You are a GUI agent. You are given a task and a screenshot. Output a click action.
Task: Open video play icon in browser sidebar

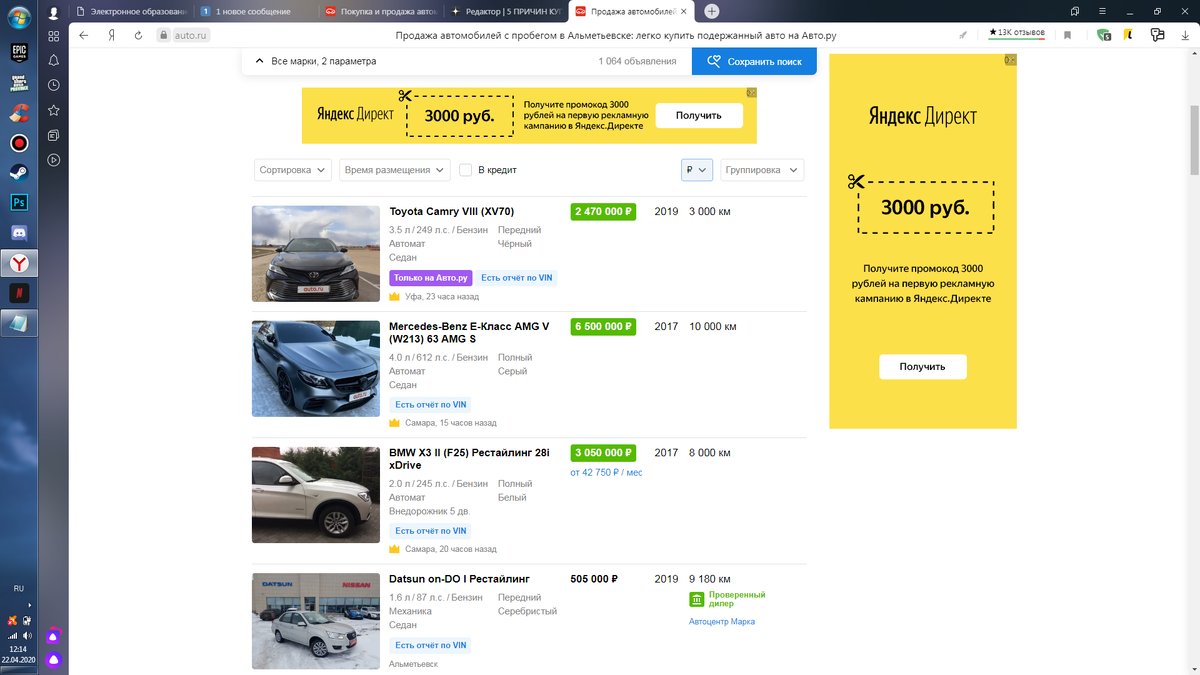coord(53,160)
